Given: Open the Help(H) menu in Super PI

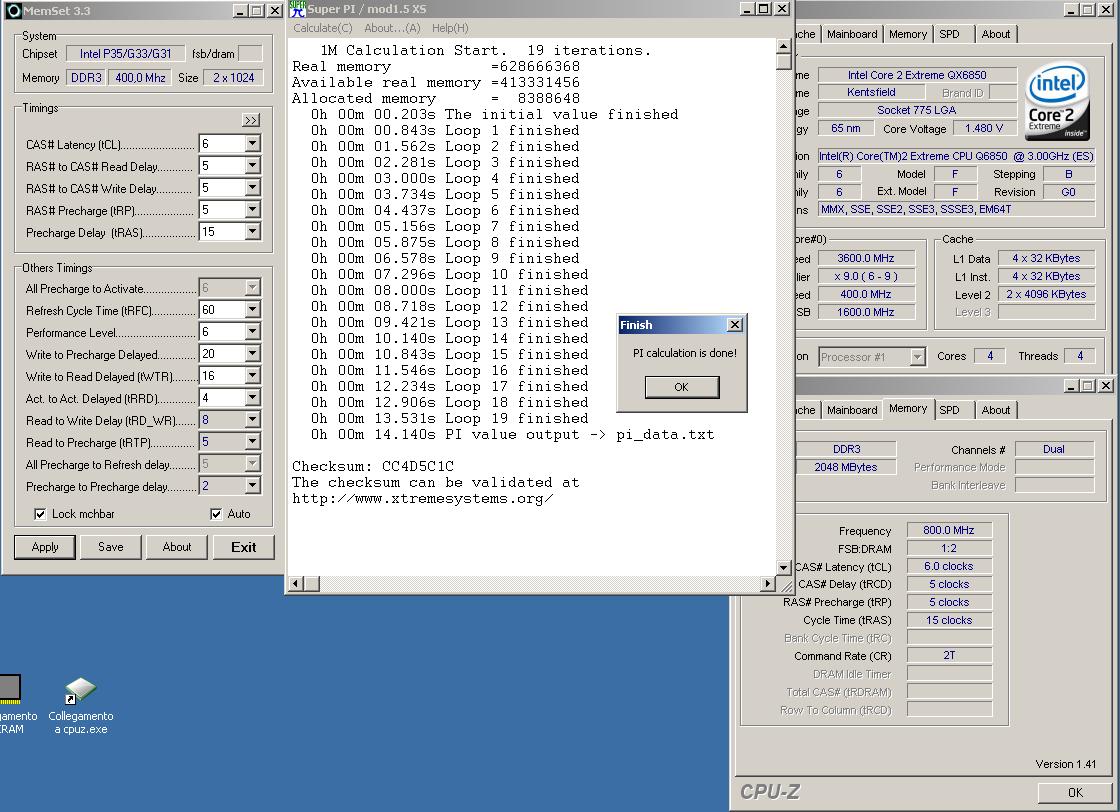Looking at the screenshot, I should pyautogui.click(x=450, y=28).
